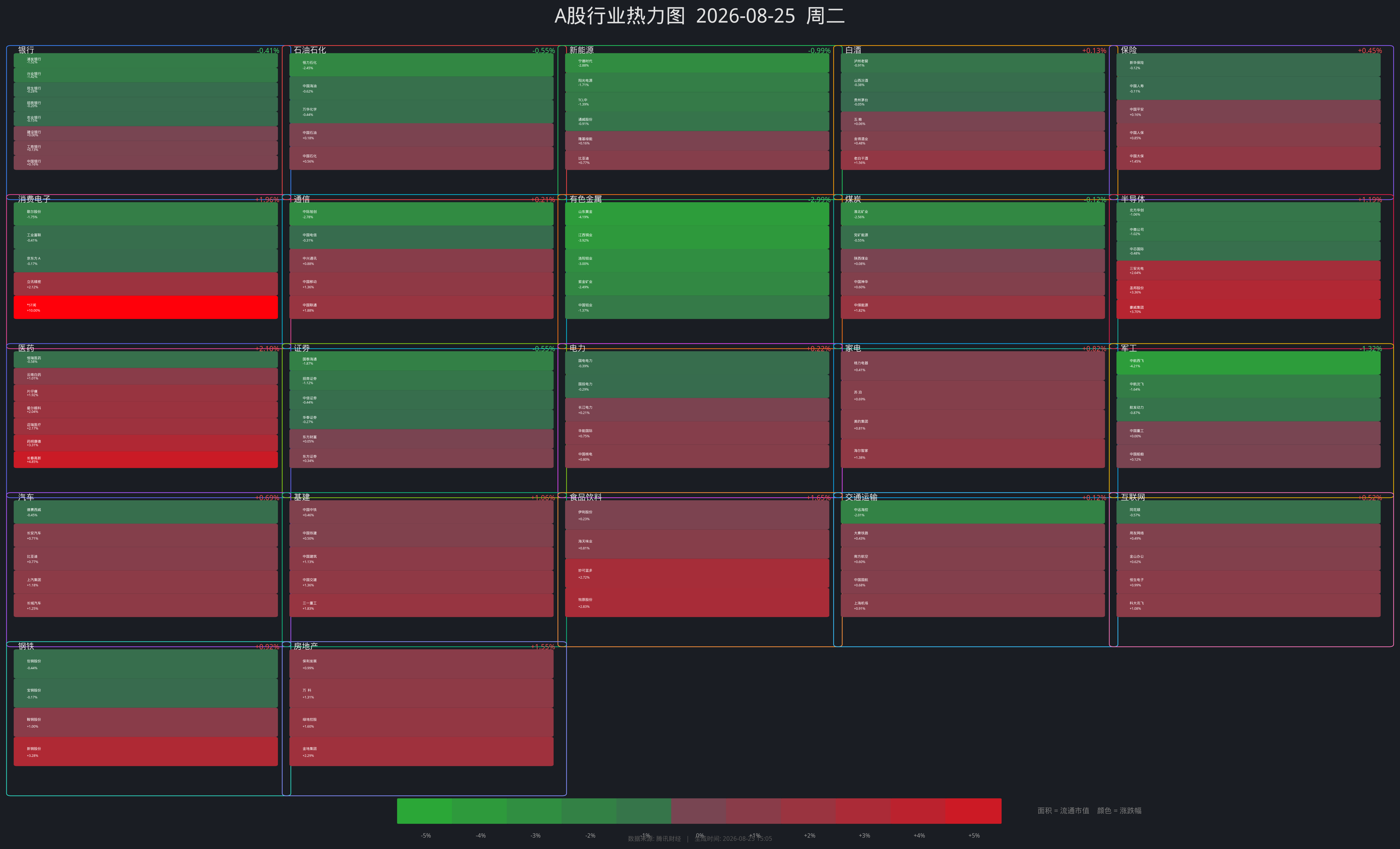Select the 海尔智家 stock block
The image size is (1400, 849).
click(973, 453)
